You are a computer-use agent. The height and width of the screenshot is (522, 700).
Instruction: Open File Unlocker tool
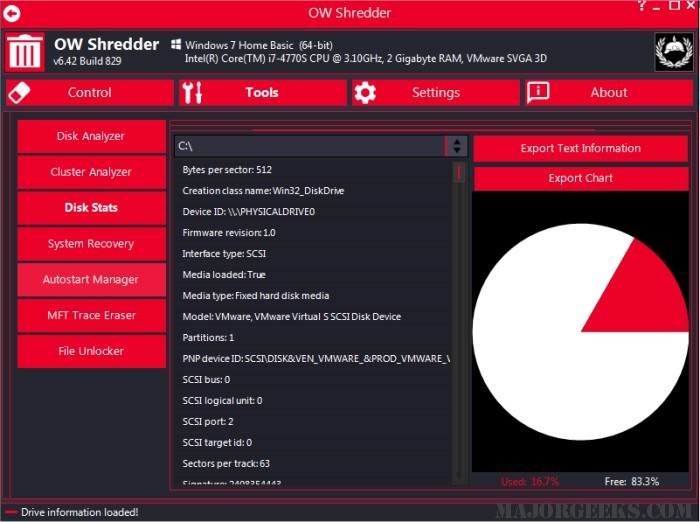(x=92, y=351)
